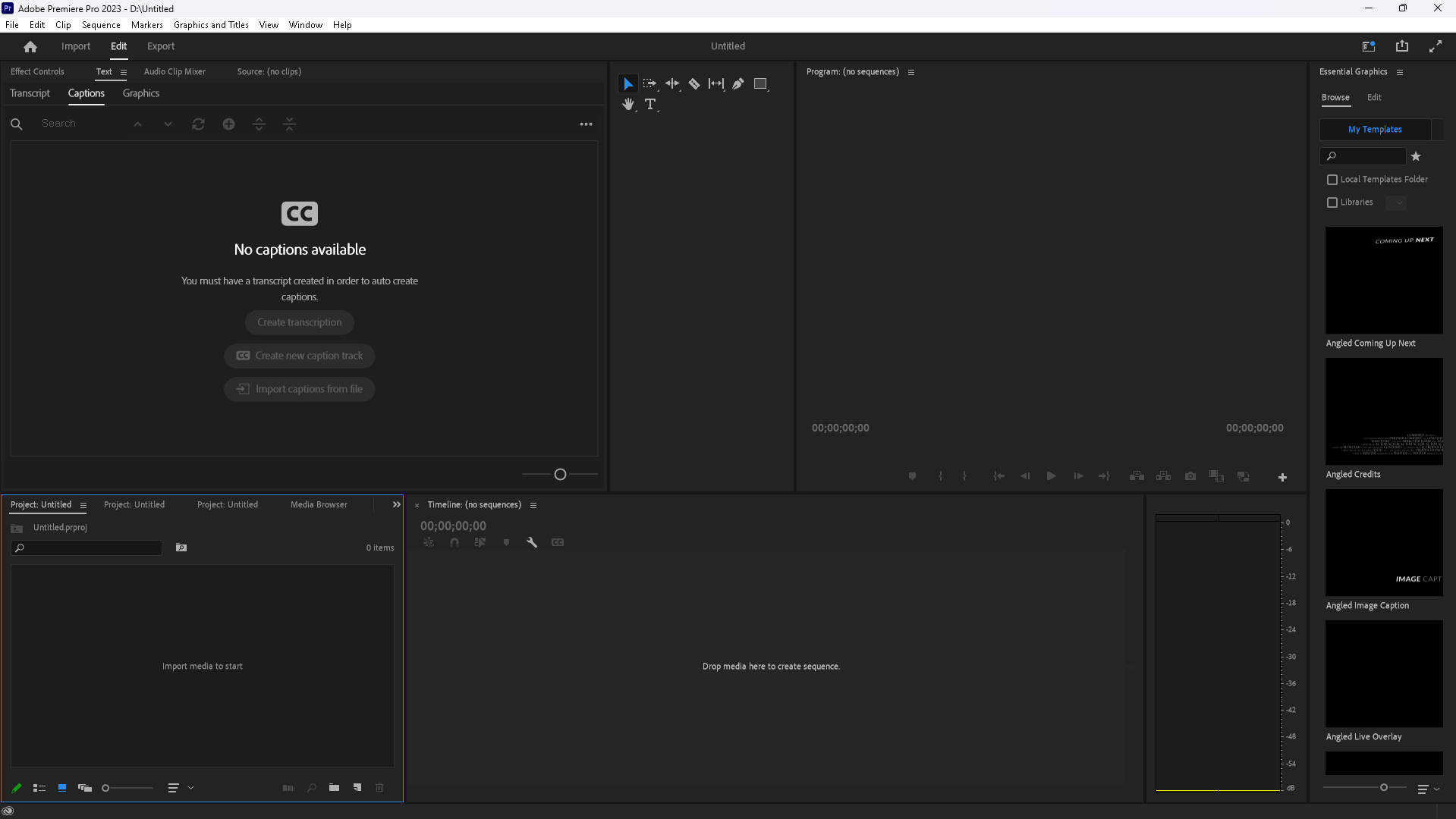Step back one frame in Program monitor
Screen dimensions: 1456x819
[x=1025, y=476]
